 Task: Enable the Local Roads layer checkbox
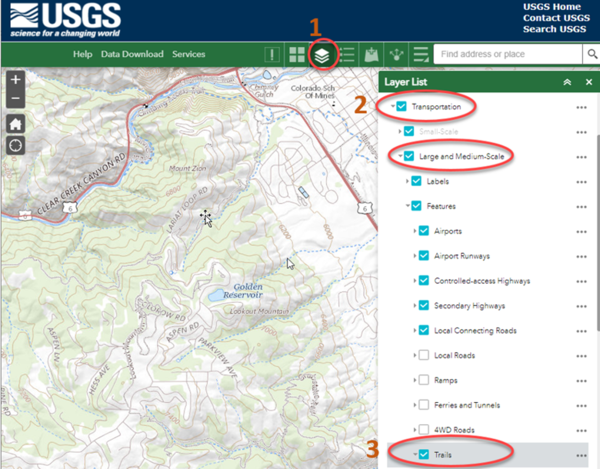coord(424,355)
